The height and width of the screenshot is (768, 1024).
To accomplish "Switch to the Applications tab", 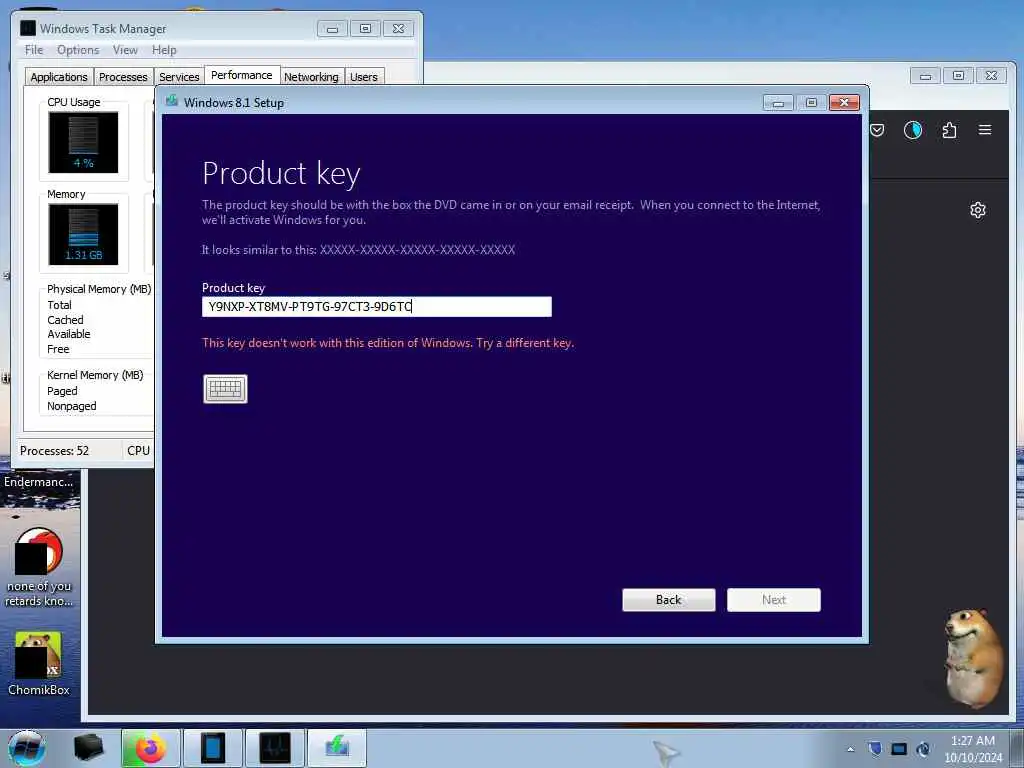I will coord(59,77).
